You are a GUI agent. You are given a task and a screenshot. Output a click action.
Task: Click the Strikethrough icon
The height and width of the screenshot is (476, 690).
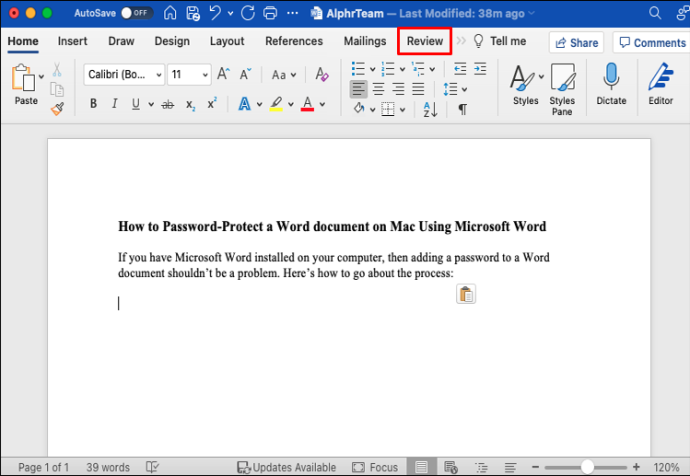point(168,104)
